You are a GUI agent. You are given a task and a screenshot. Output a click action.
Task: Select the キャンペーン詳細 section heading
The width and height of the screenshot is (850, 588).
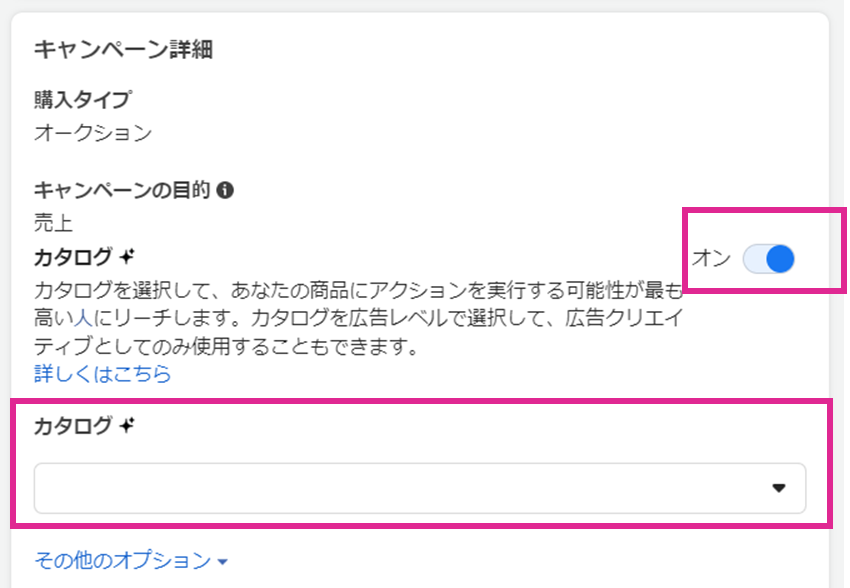tap(123, 49)
